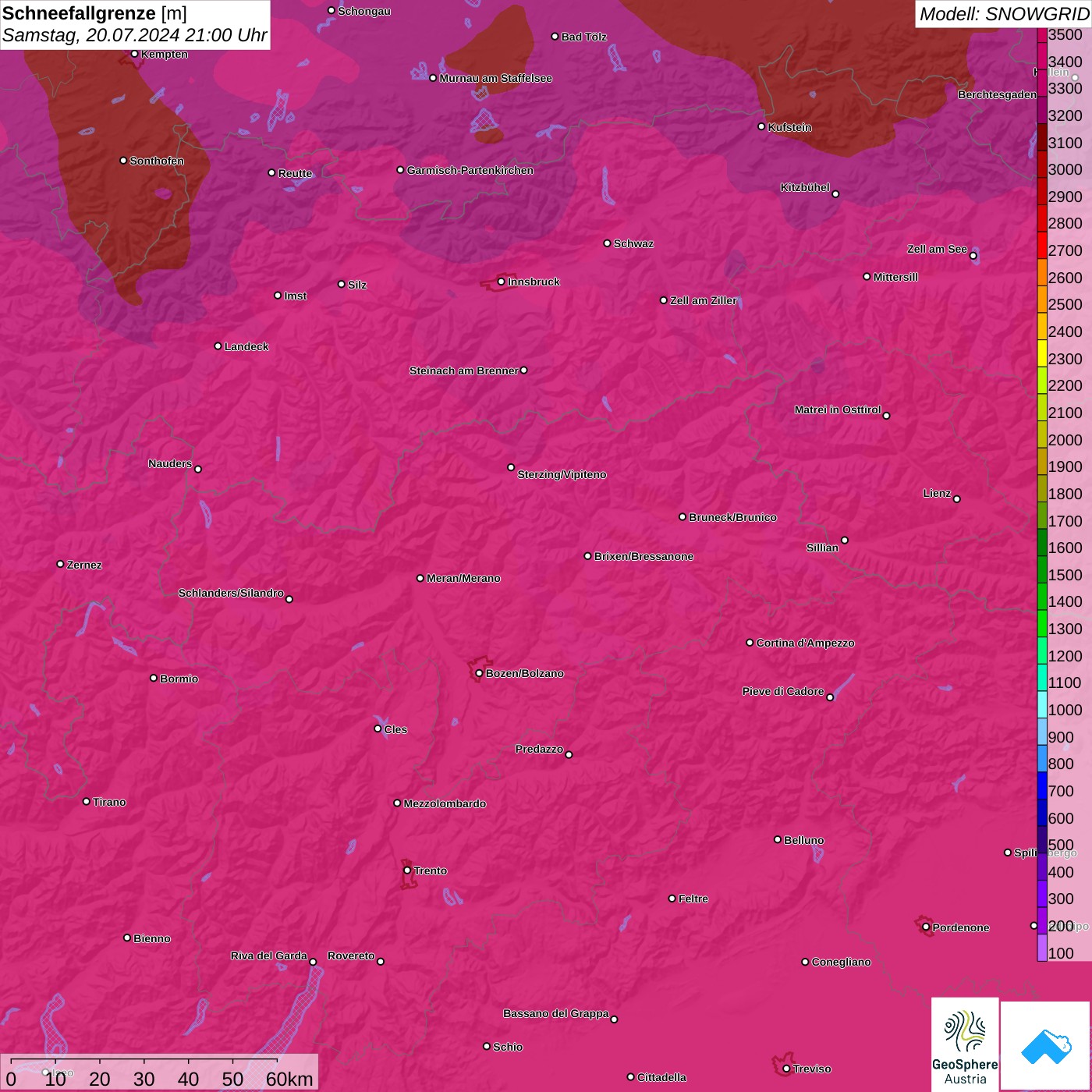This screenshot has width=1092, height=1092.
Task: Click the Treviso marker dot
Action: [786, 1069]
